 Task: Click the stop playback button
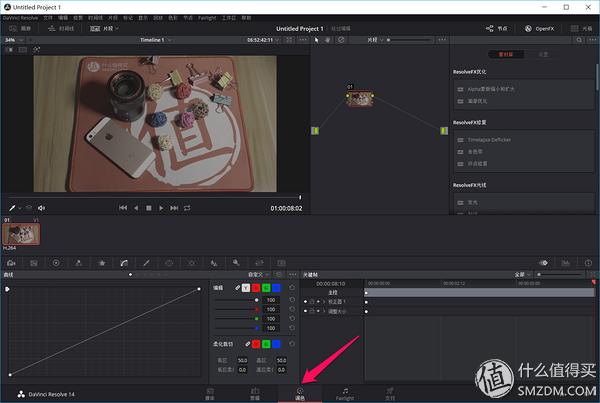[148, 208]
